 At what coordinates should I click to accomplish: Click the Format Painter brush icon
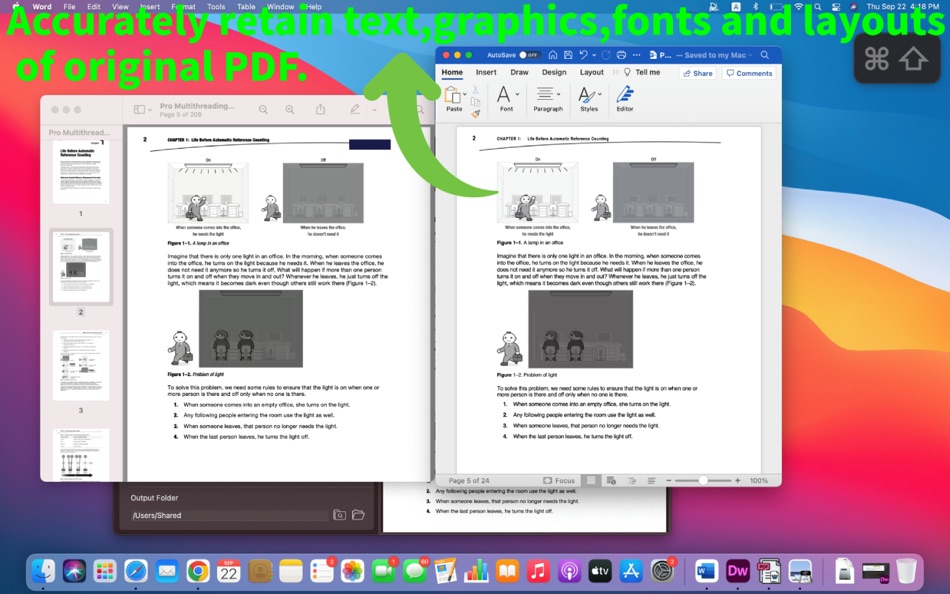click(x=476, y=113)
